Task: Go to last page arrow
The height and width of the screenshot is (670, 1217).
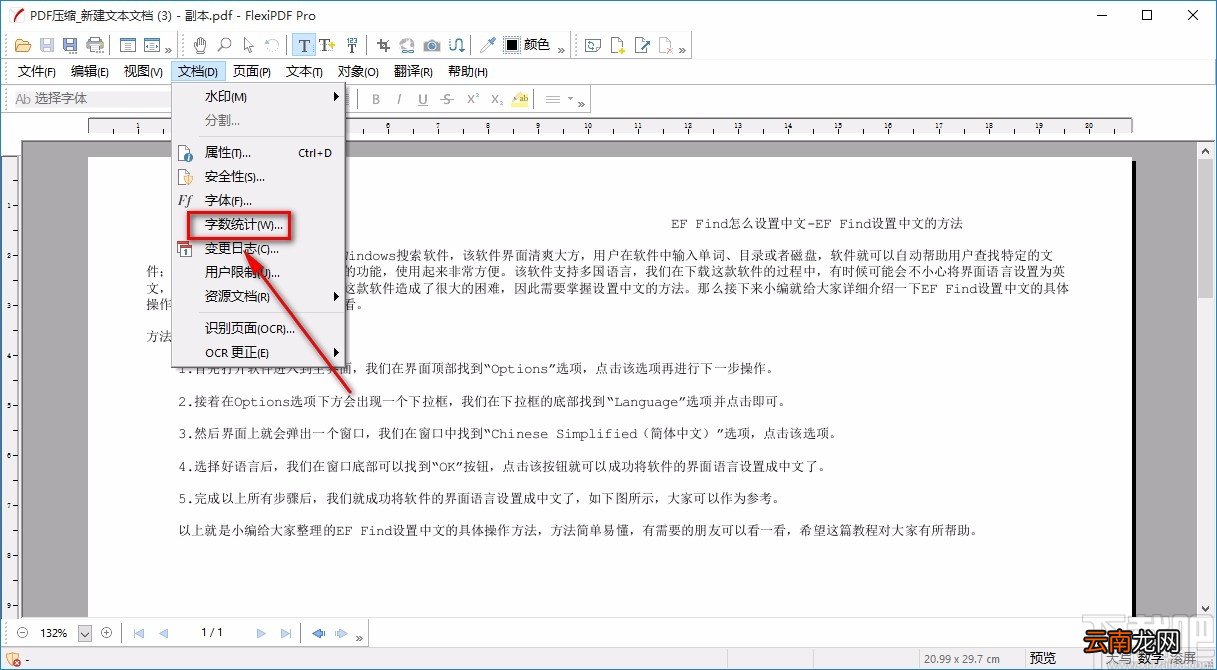Action: (286, 633)
